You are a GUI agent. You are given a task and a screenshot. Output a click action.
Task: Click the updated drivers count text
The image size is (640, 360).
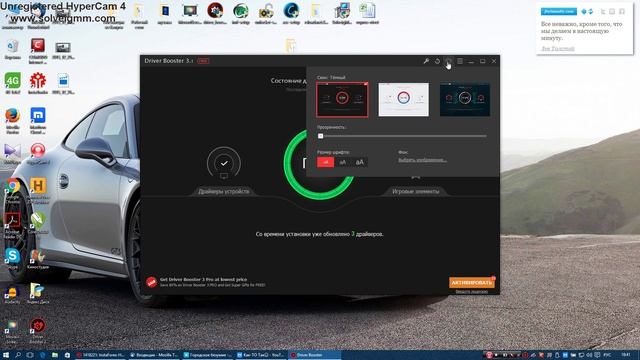coord(319,234)
